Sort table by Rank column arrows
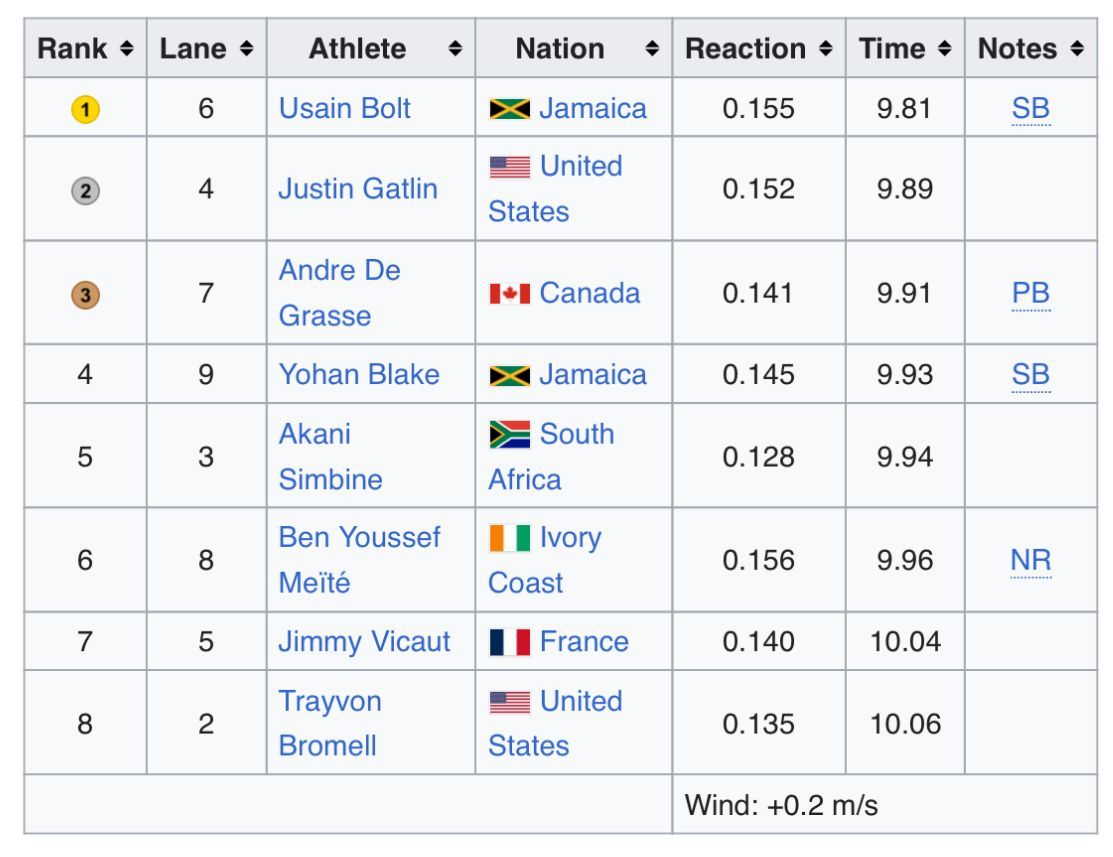1113x857 pixels. coord(126,49)
